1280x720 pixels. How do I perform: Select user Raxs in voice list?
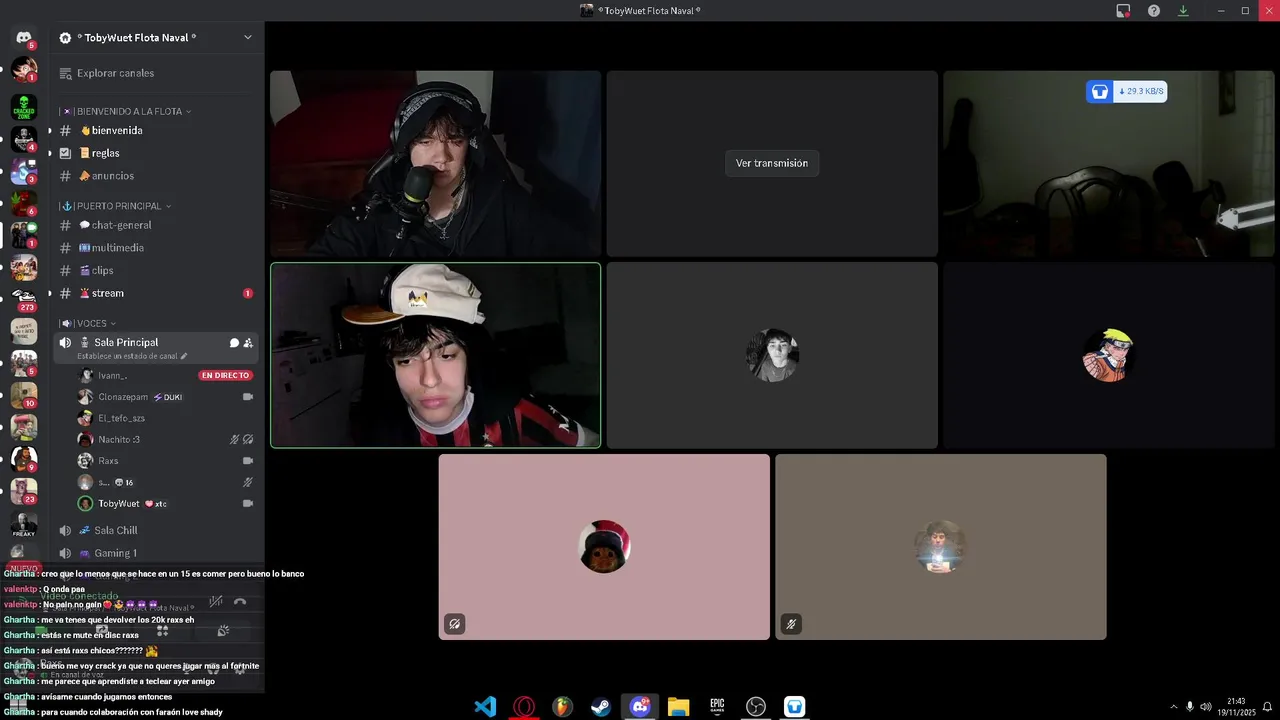point(108,461)
